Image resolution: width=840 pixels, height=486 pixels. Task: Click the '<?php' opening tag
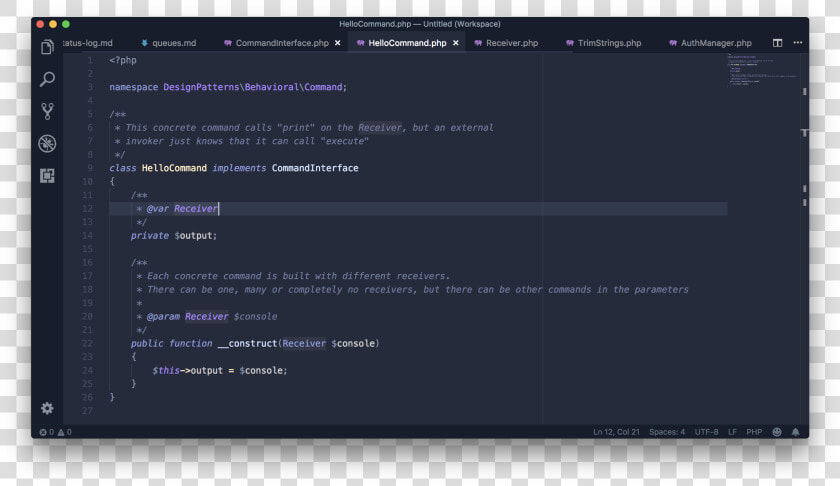123,60
